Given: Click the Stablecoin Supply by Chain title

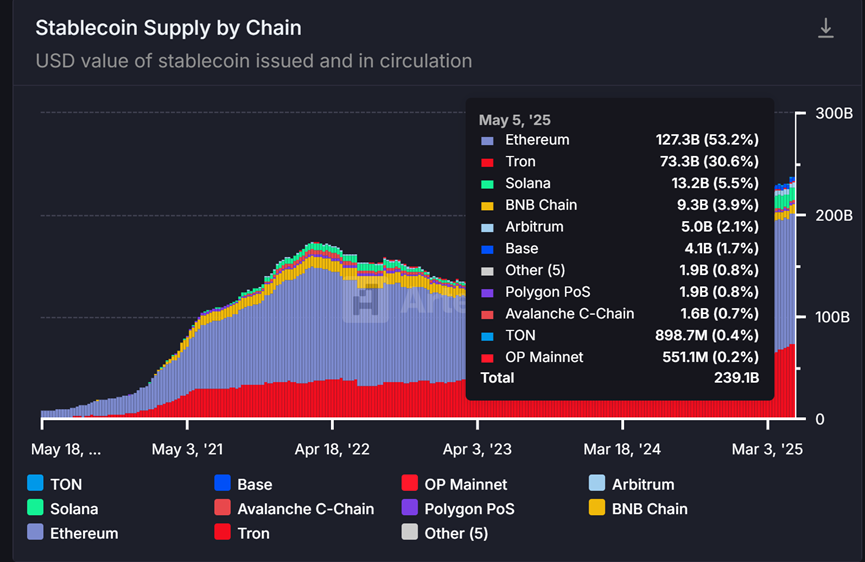Looking at the screenshot, I should [x=168, y=28].
